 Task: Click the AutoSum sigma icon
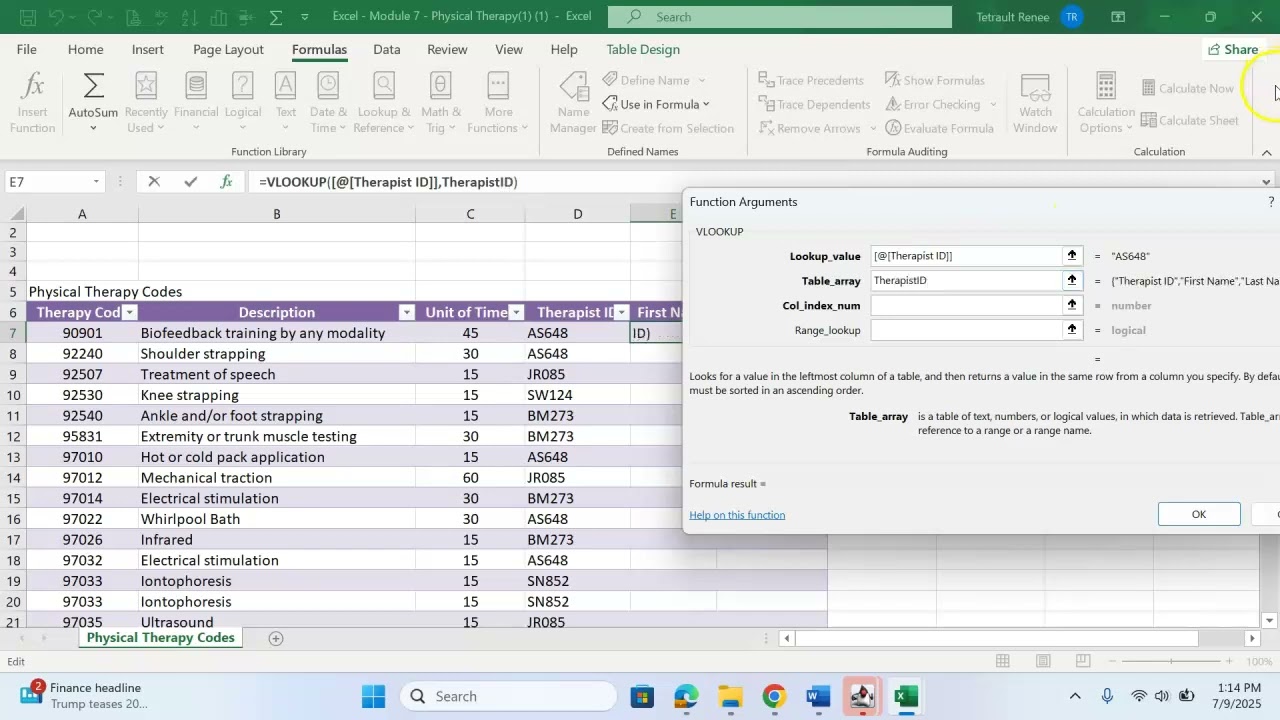(93, 87)
